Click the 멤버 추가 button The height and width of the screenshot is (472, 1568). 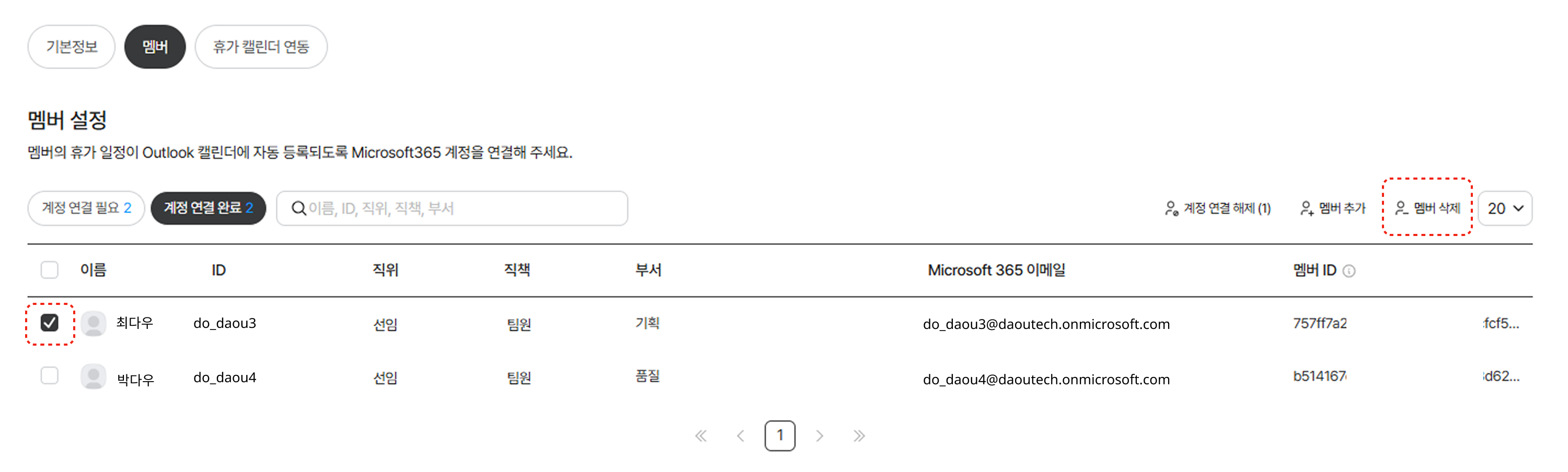(x=1333, y=209)
